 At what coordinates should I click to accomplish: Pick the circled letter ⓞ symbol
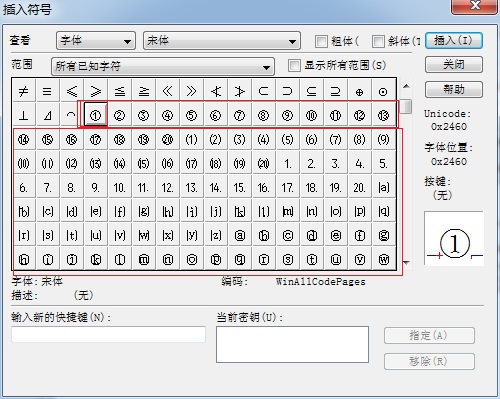tap(191, 259)
